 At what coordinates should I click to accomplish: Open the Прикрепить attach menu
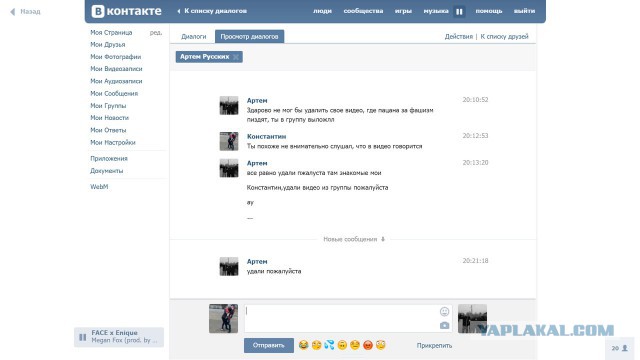click(x=434, y=345)
